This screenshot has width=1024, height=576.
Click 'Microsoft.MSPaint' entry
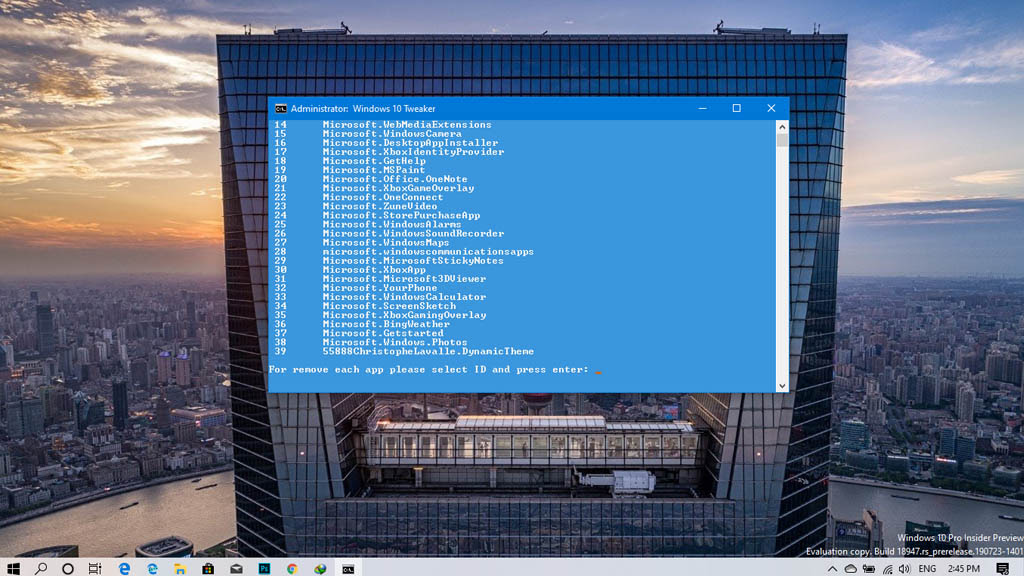click(374, 170)
